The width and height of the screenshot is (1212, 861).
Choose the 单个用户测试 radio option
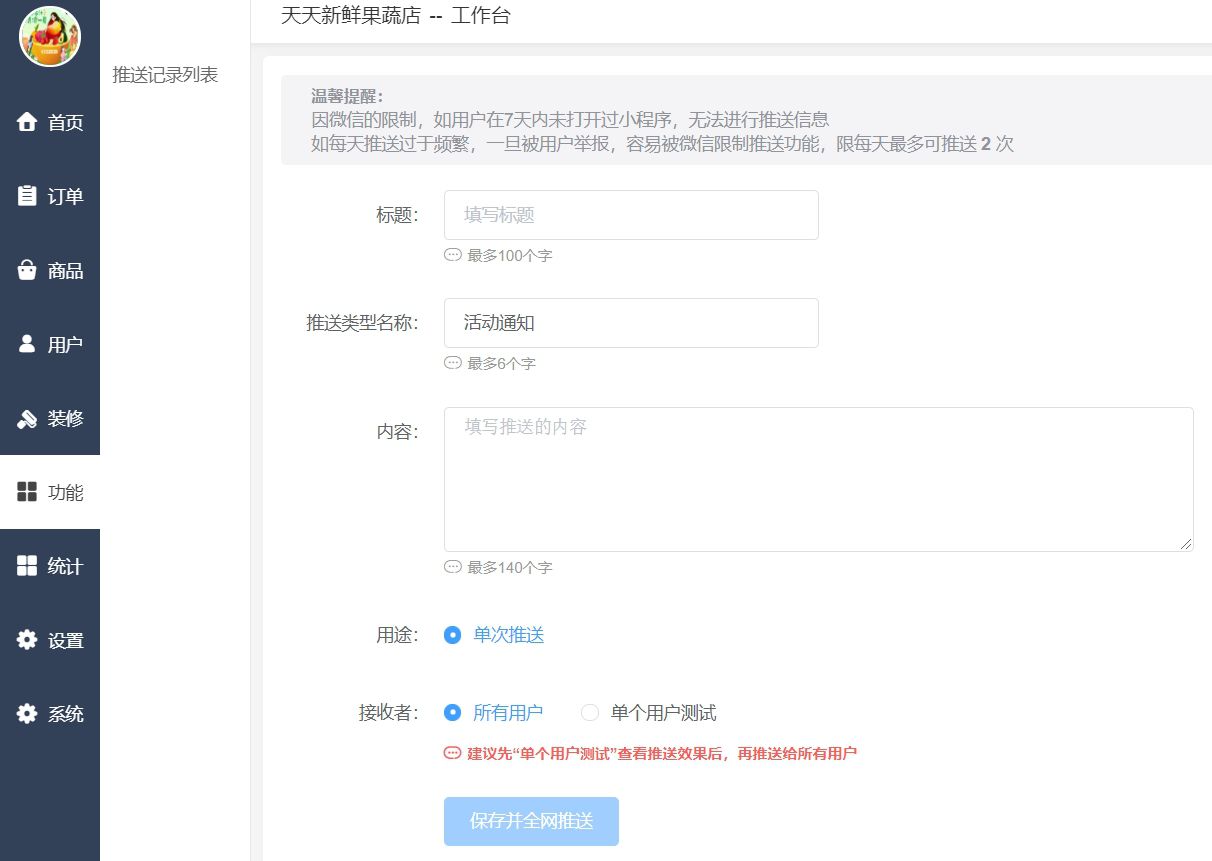[590, 713]
